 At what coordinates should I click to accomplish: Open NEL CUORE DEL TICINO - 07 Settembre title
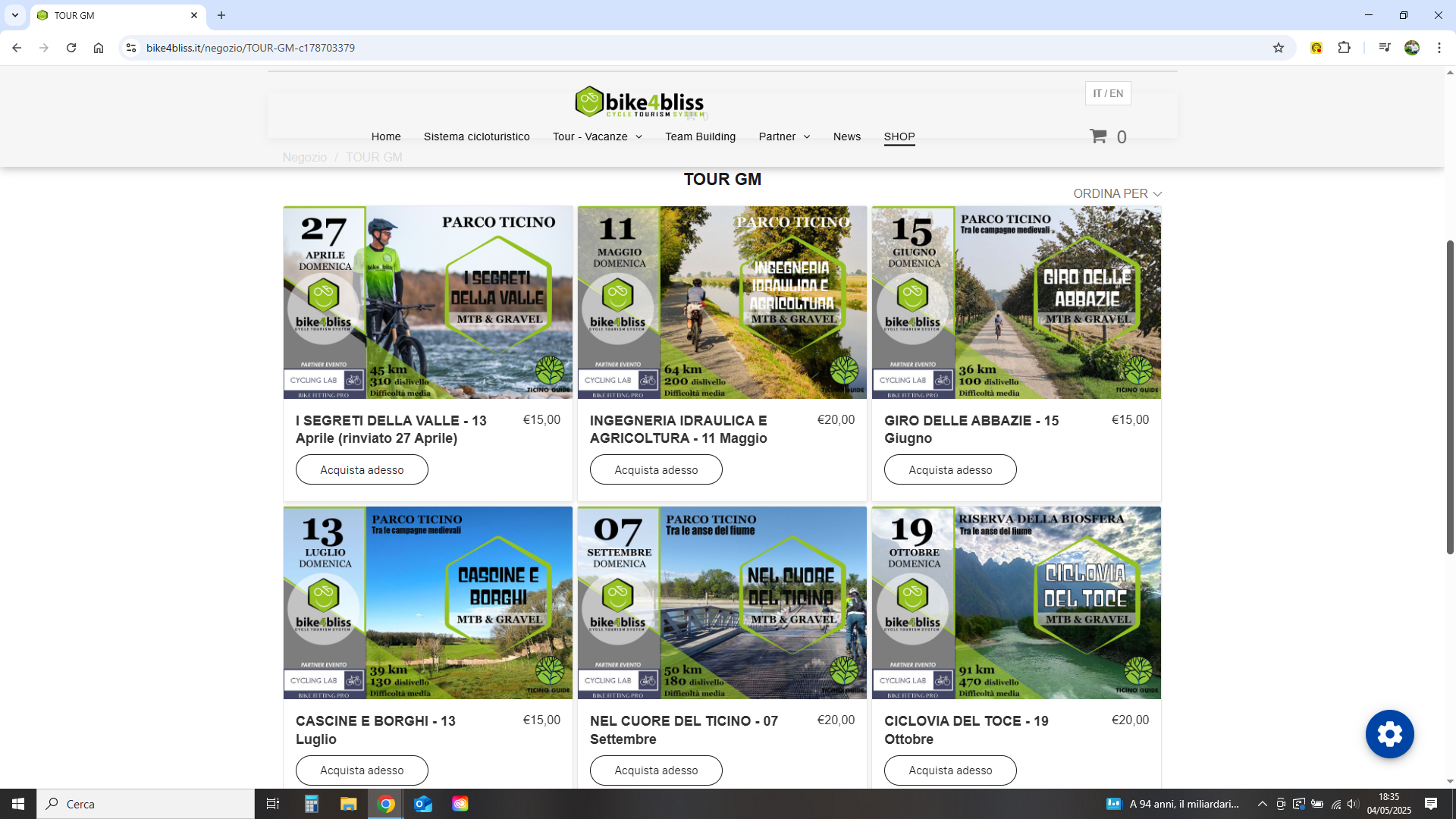(684, 730)
